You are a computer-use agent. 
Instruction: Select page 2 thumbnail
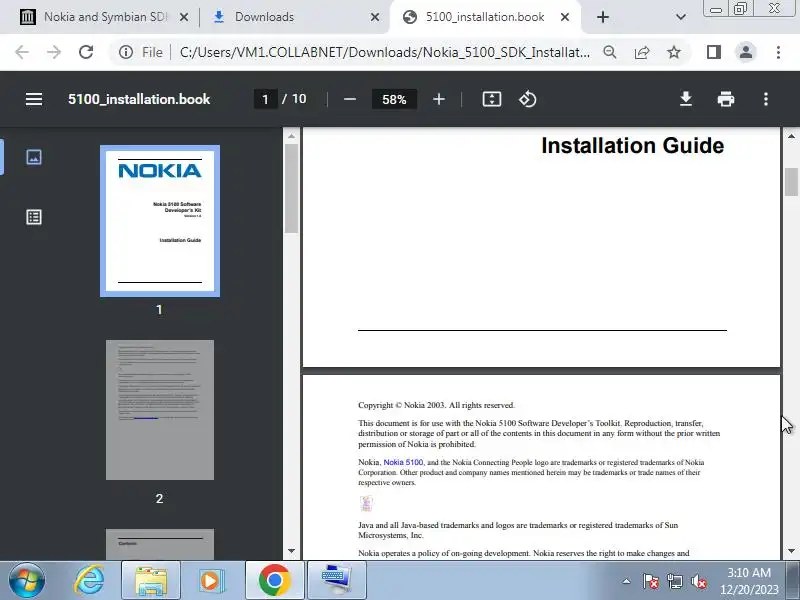[160, 410]
